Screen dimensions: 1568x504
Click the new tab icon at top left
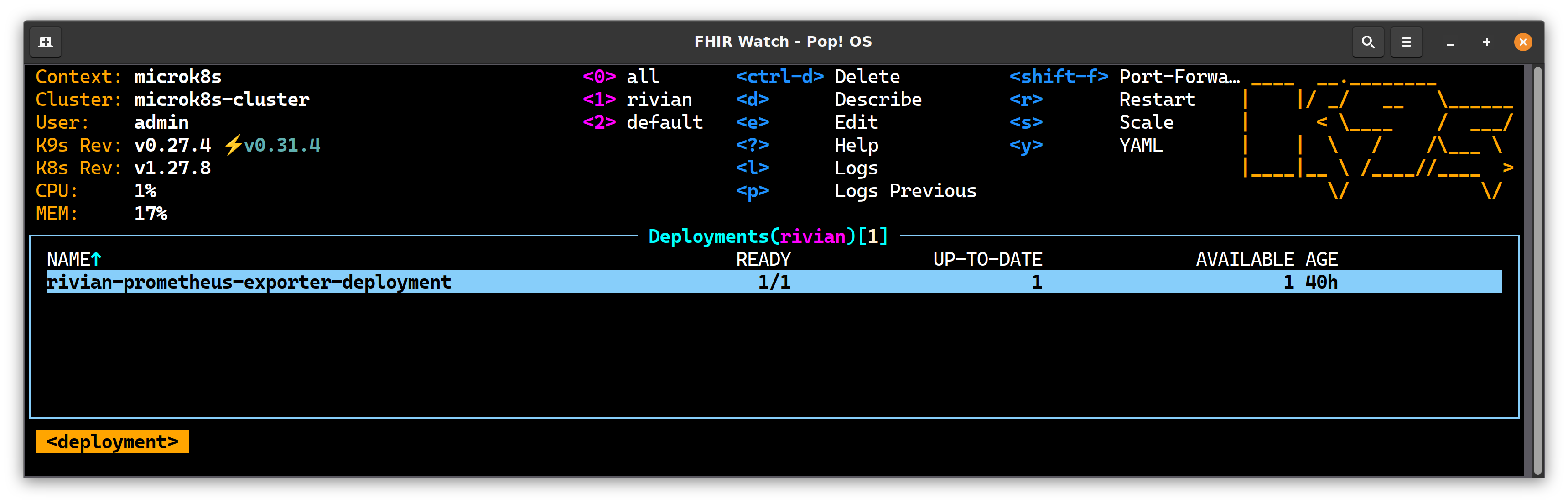[46, 42]
